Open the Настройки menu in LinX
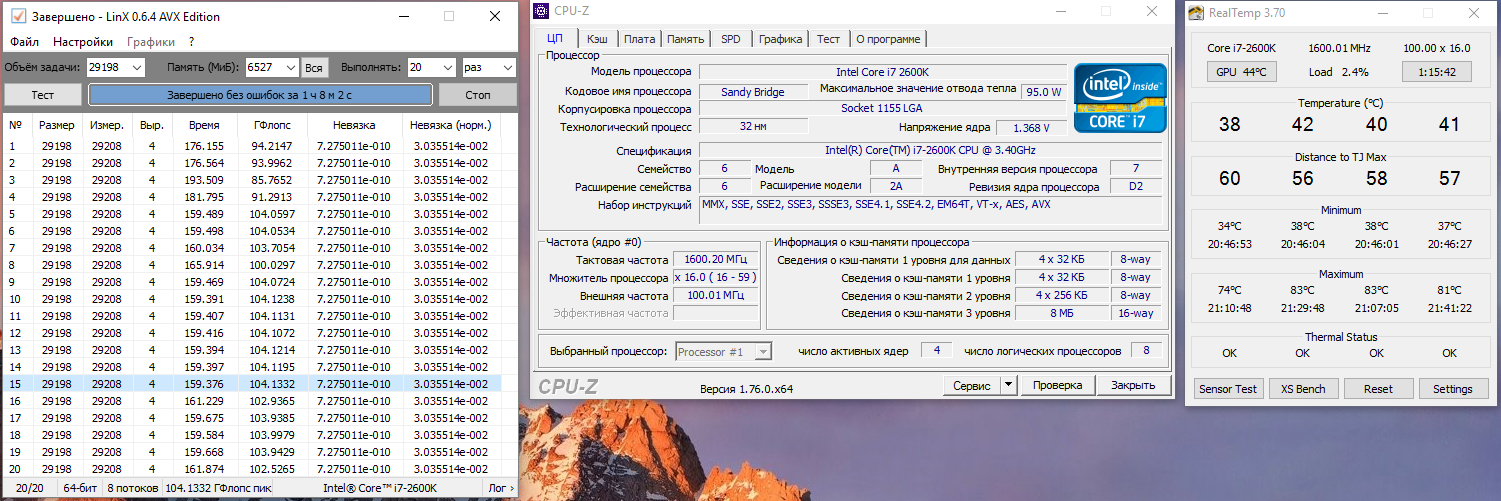Viewport: 1501px width, 501px height. point(83,42)
